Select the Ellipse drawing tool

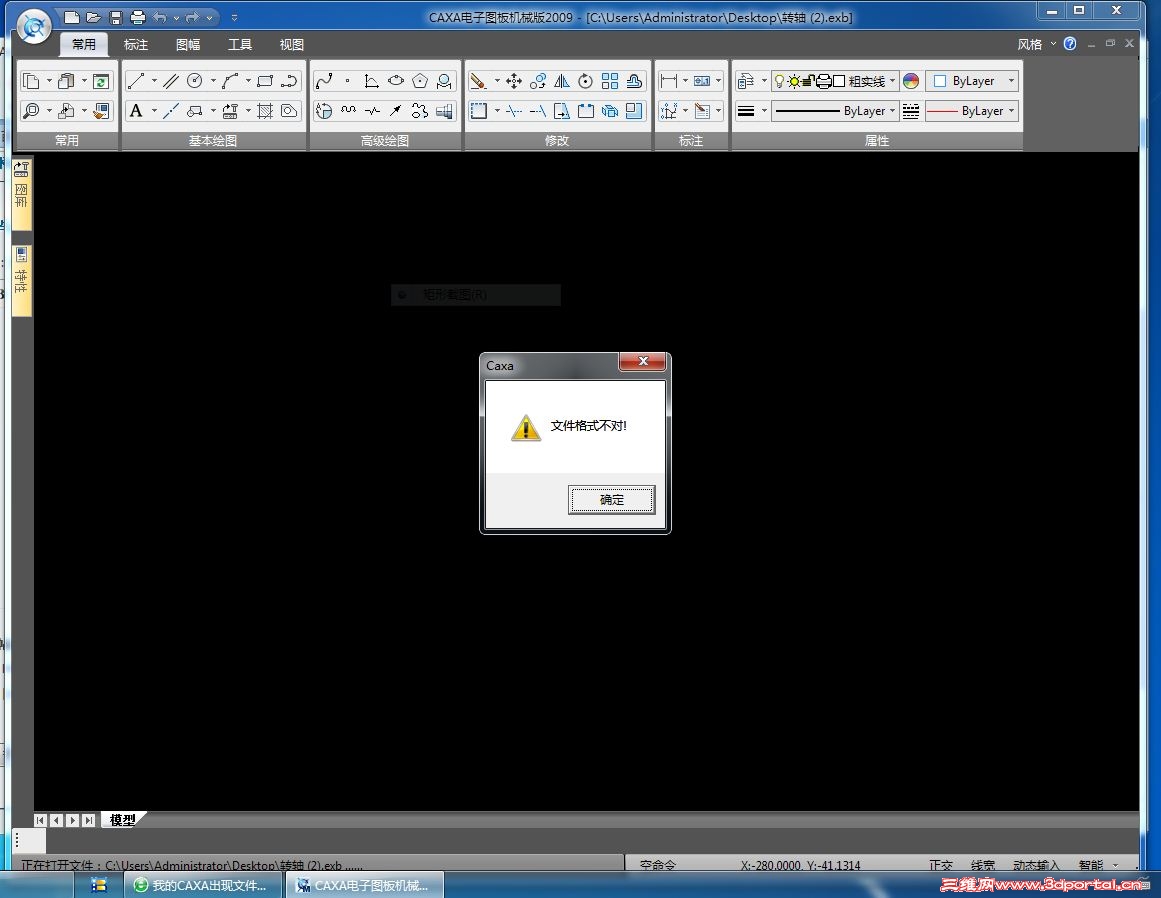tap(396, 81)
